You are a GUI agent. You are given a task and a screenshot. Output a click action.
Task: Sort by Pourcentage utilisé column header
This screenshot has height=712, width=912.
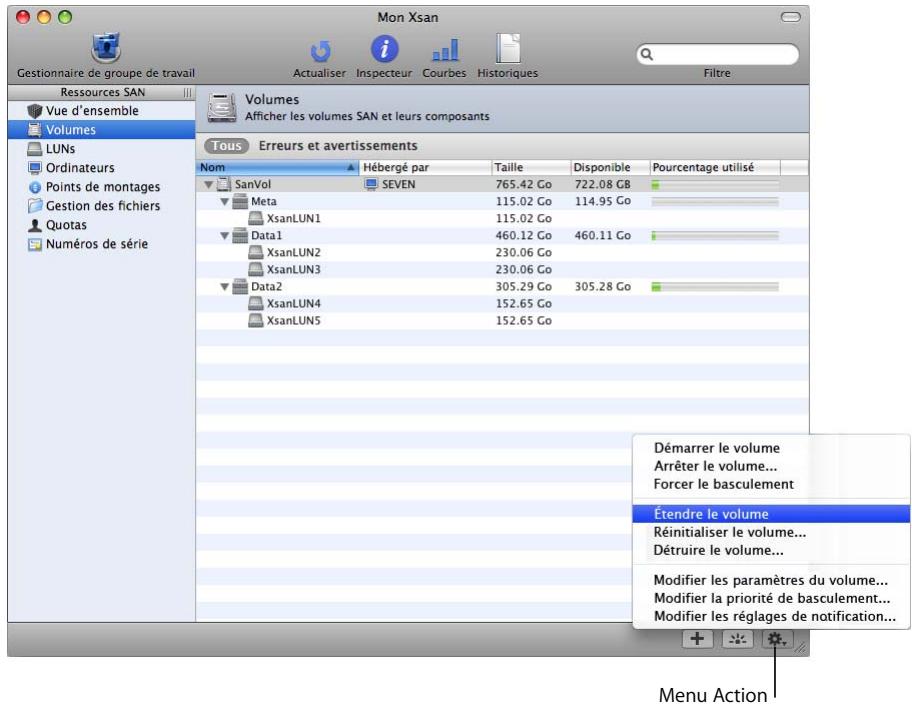click(x=715, y=168)
